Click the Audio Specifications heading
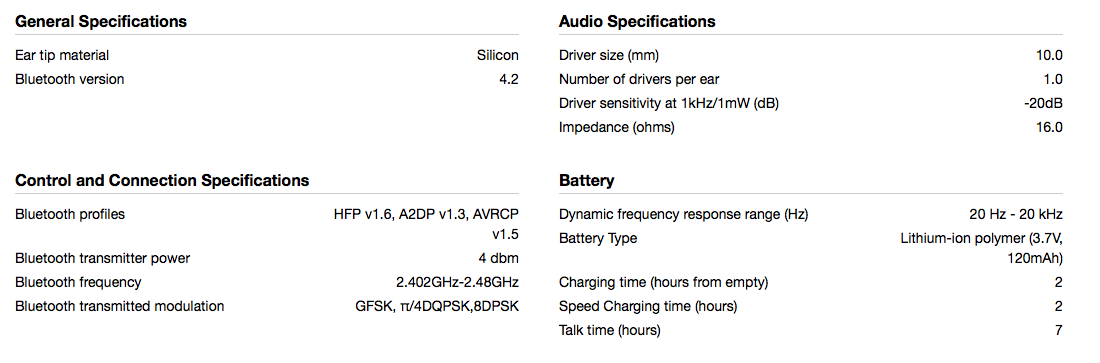Image resolution: width=1100 pixels, height=363 pixels. 637,22
